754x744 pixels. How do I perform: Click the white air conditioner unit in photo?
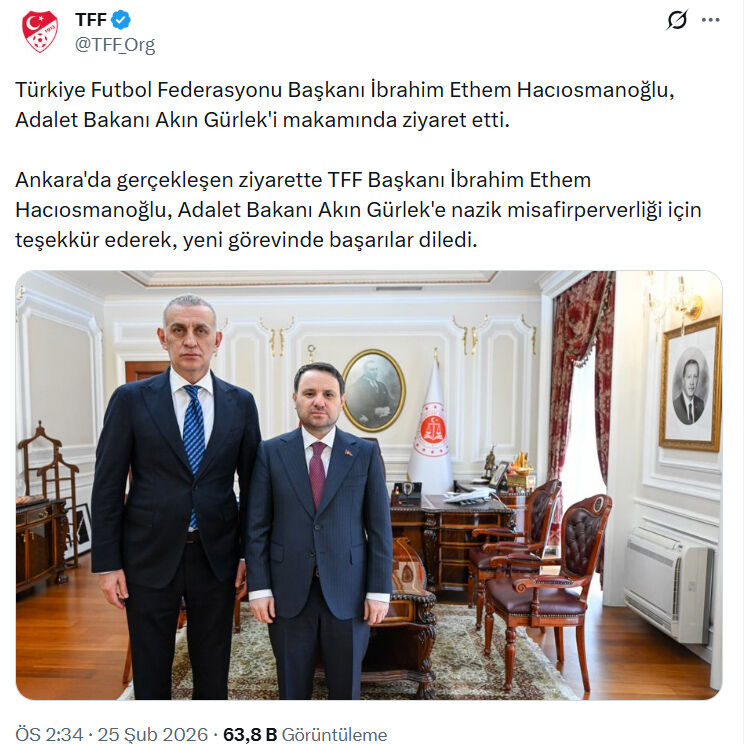click(669, 584)
